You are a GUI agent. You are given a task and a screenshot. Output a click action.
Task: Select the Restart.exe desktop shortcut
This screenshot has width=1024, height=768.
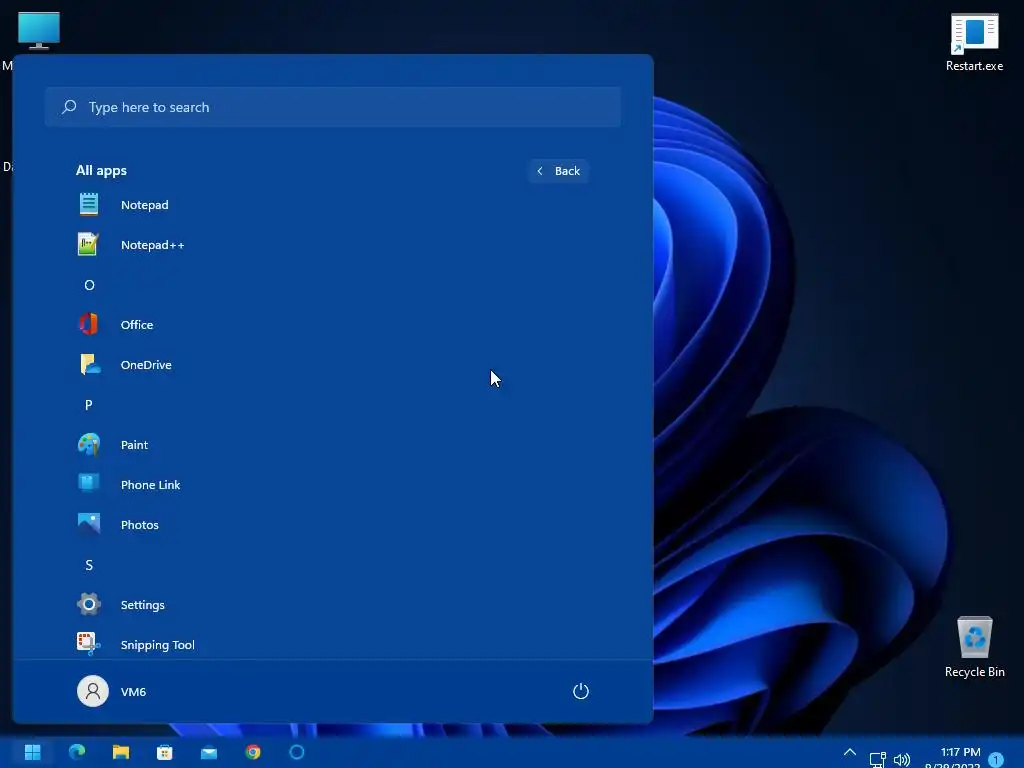[x=974, y=42]
